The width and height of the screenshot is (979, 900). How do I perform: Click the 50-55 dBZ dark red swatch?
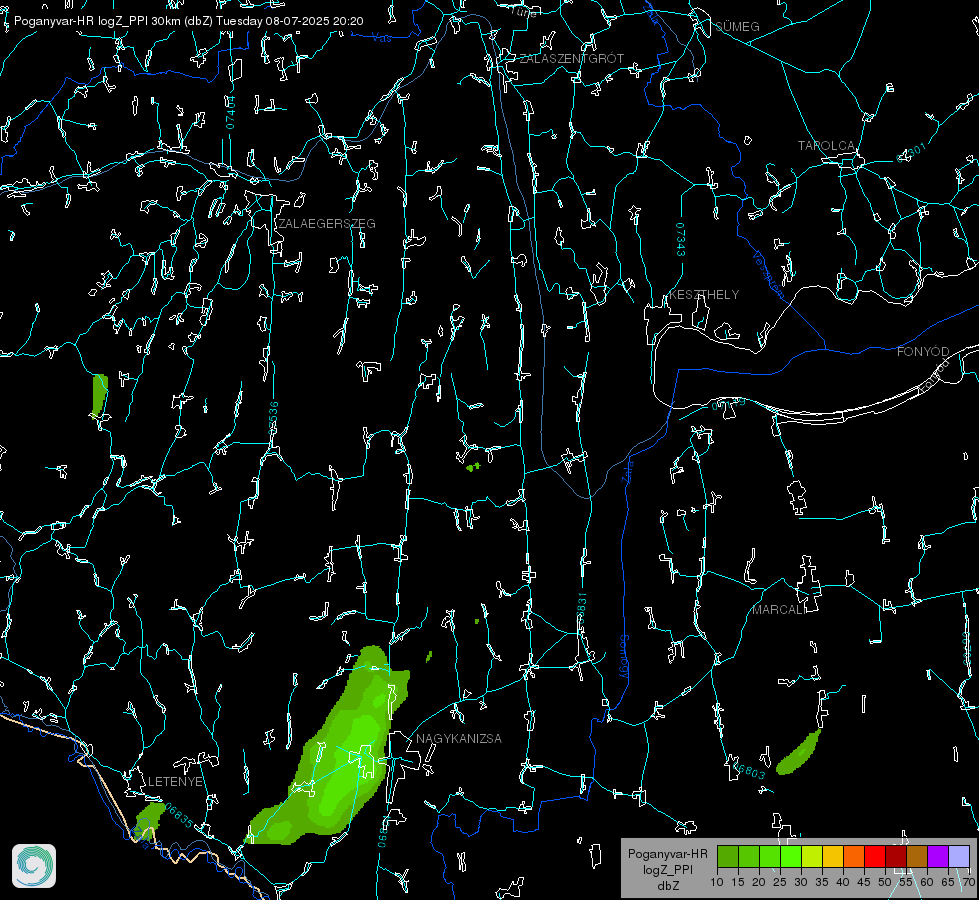tap(896, 856)
